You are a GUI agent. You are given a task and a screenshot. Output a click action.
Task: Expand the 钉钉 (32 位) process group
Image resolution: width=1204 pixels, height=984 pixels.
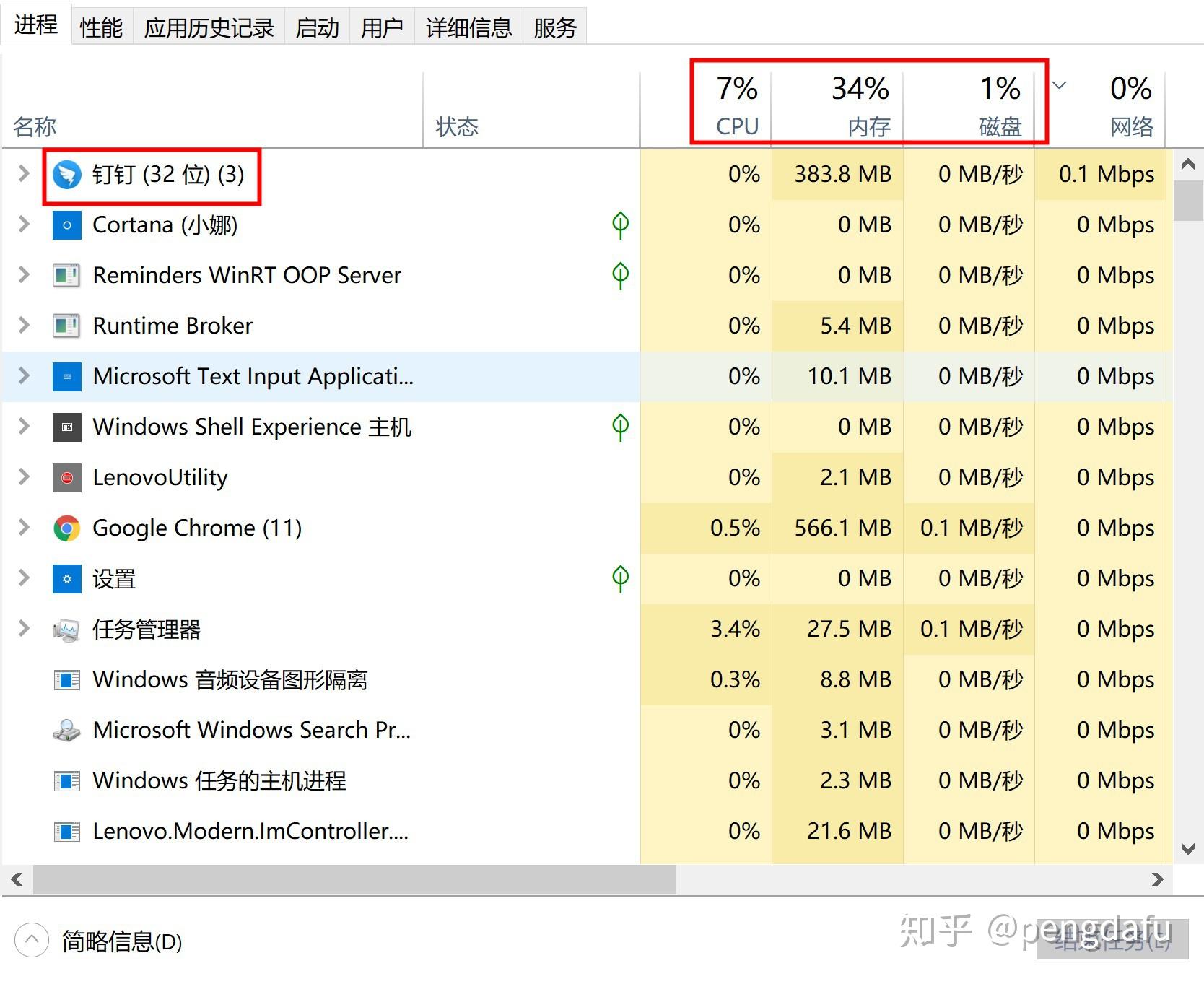(24, 174)
